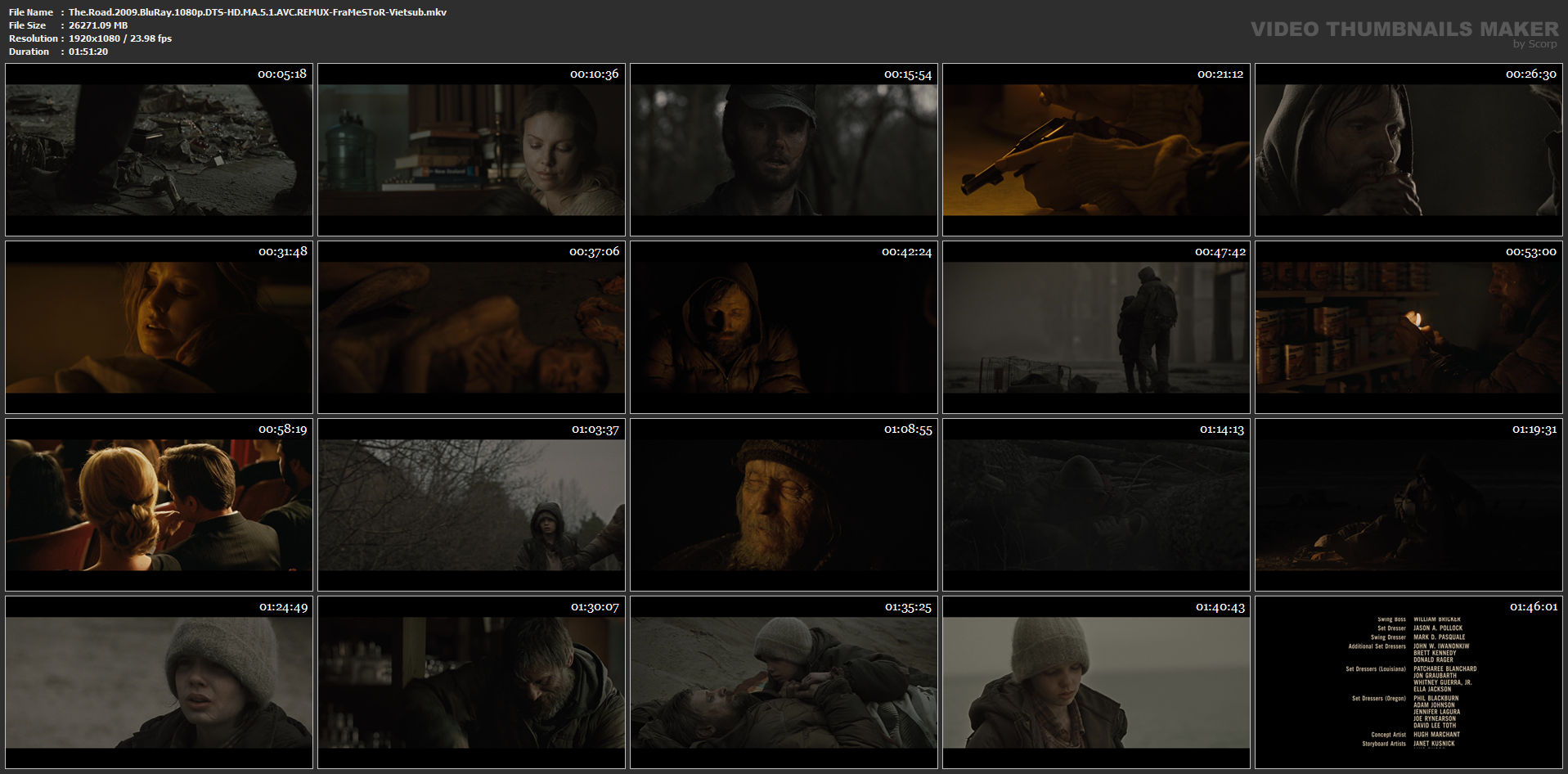Open the 01:08:55 thumbnail
This screenshot has width=1568, height=774.
pyautogui.click(x=784, y=505)
